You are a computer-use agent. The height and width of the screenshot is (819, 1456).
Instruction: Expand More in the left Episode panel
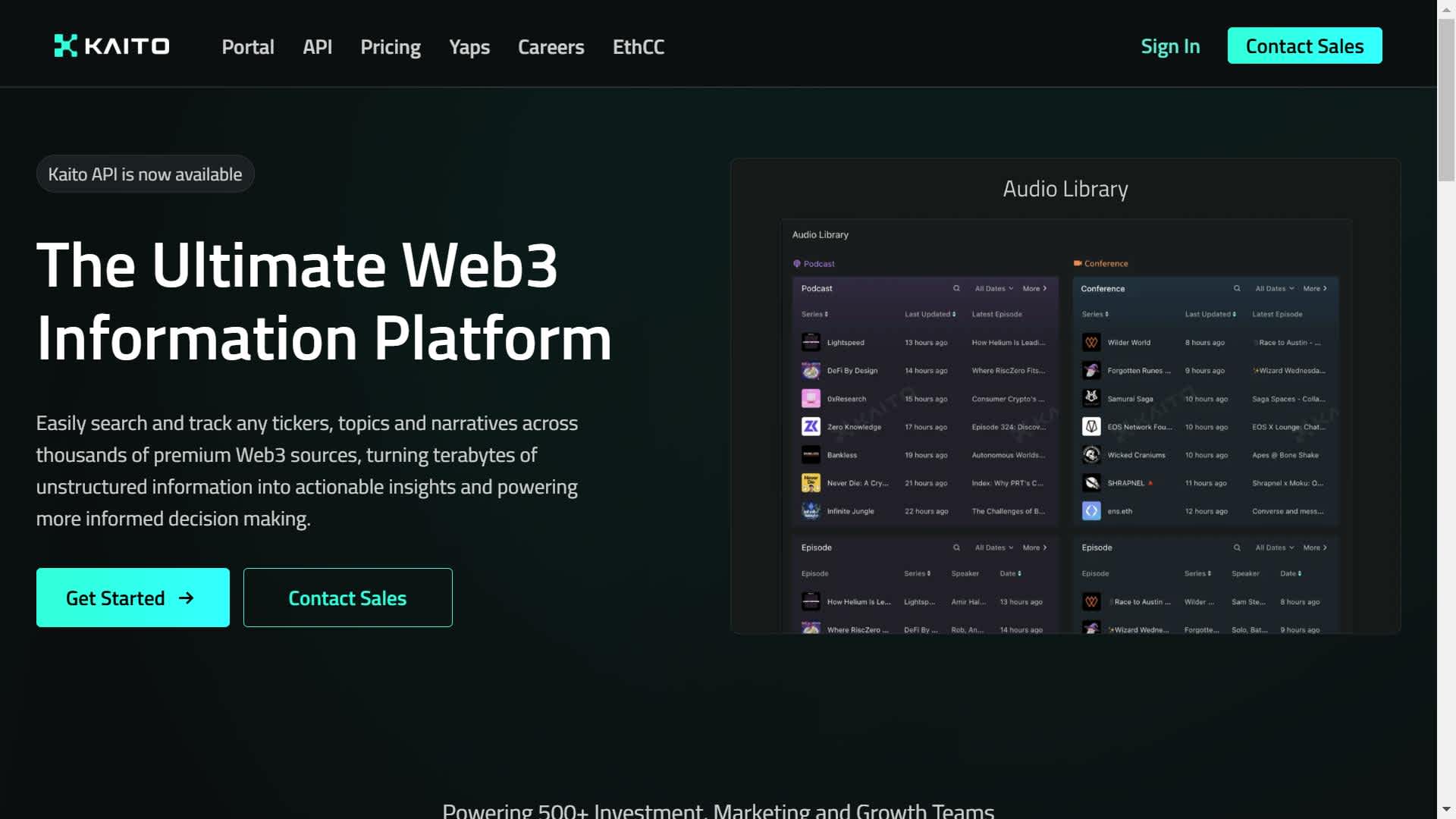(x=1034, y=548)
